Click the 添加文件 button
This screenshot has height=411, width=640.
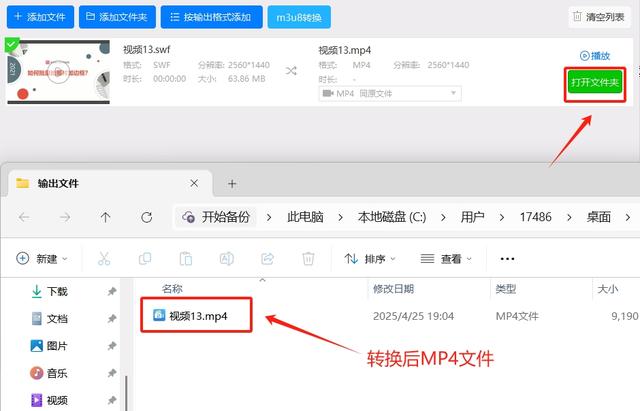pos(40,17)
